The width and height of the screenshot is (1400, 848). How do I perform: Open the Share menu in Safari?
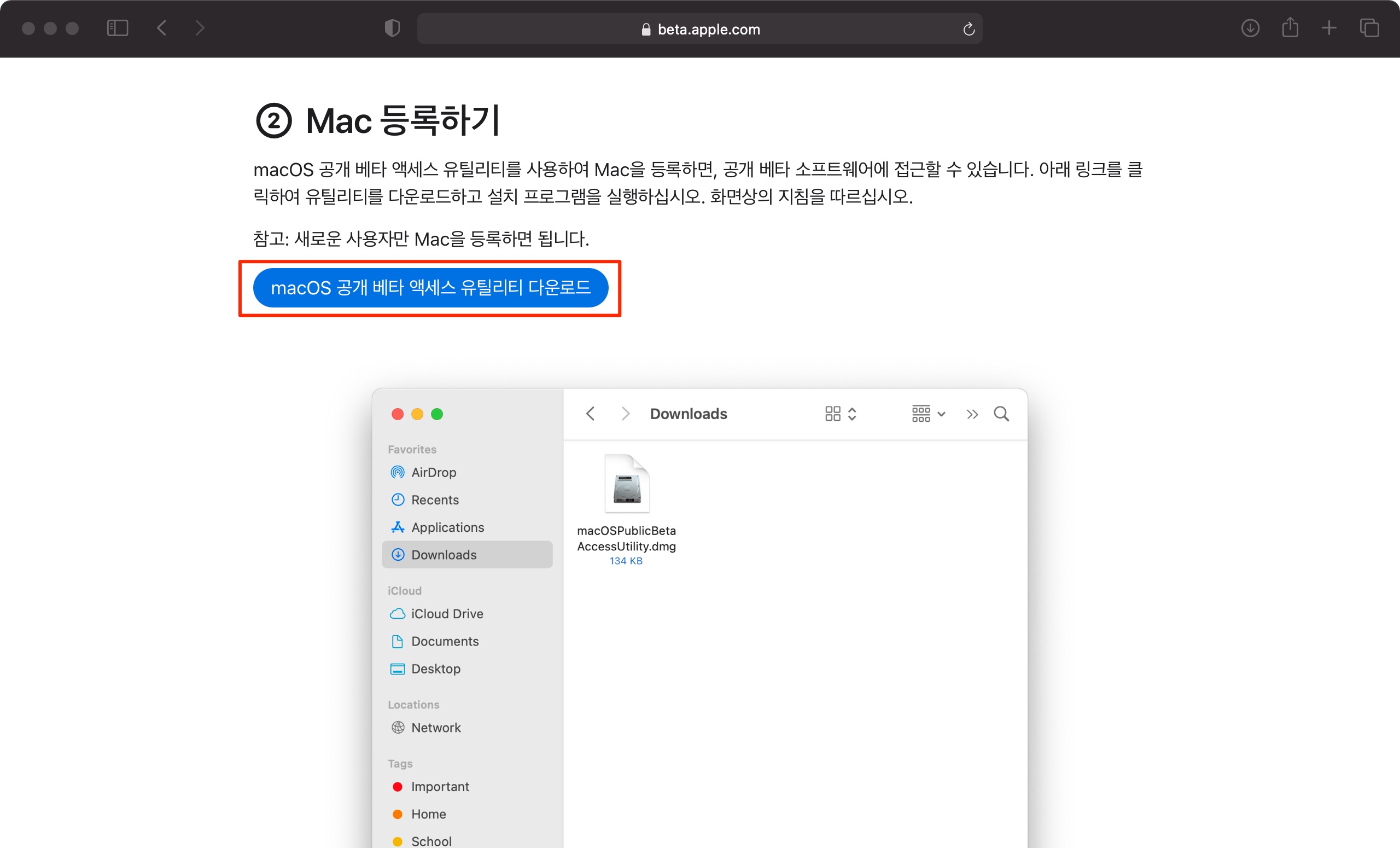click(1290, 28)
